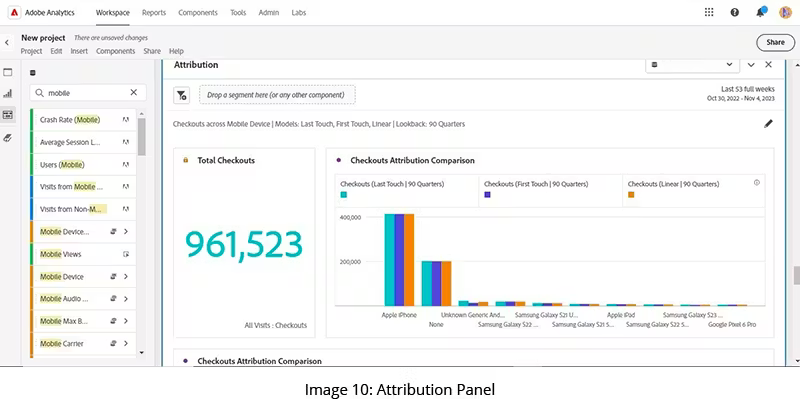Click the Drop a segment here drop zone
Viewport: 800px width, 399px height.
point(277,95)
